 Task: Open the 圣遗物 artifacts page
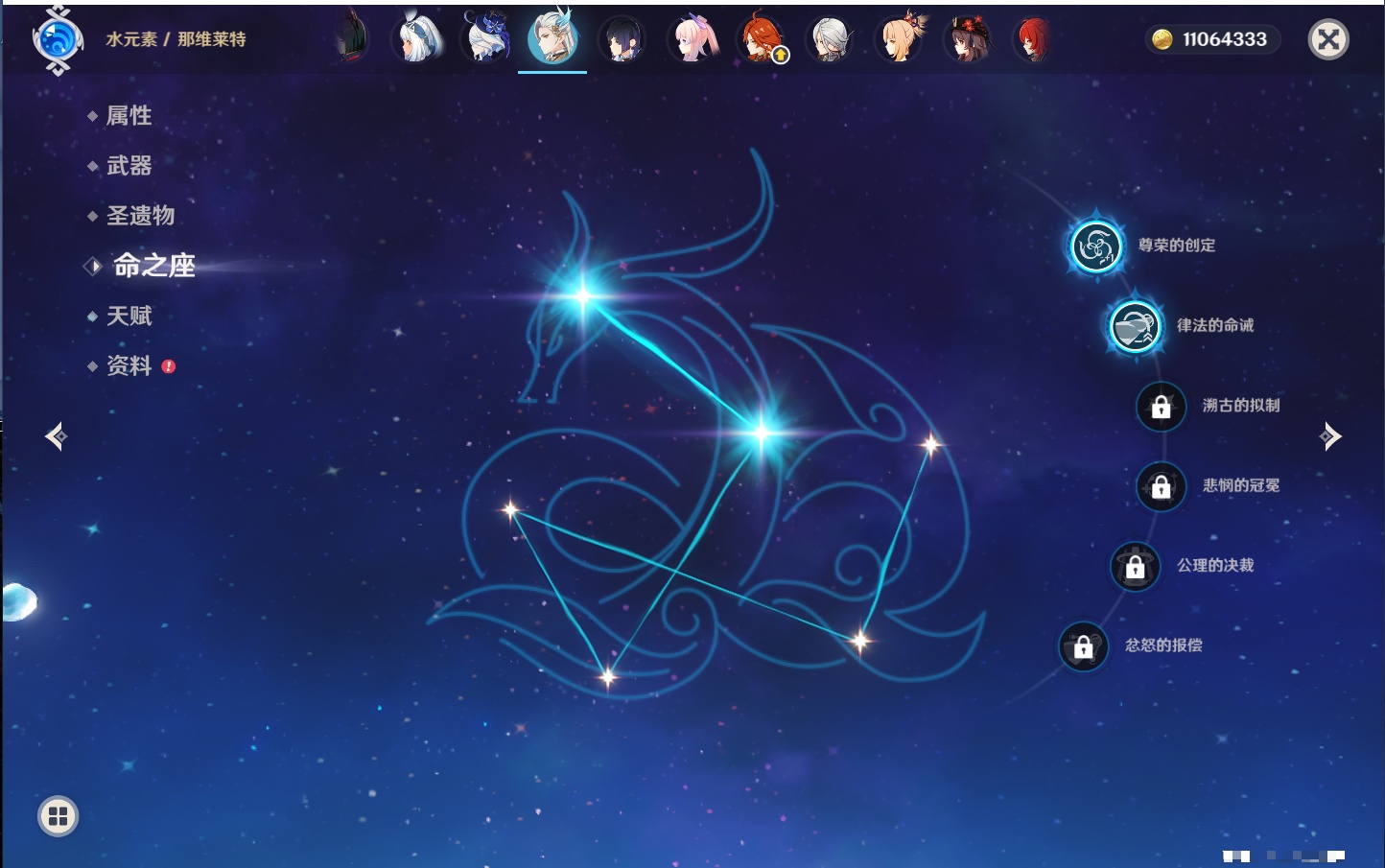coord(140,216)
